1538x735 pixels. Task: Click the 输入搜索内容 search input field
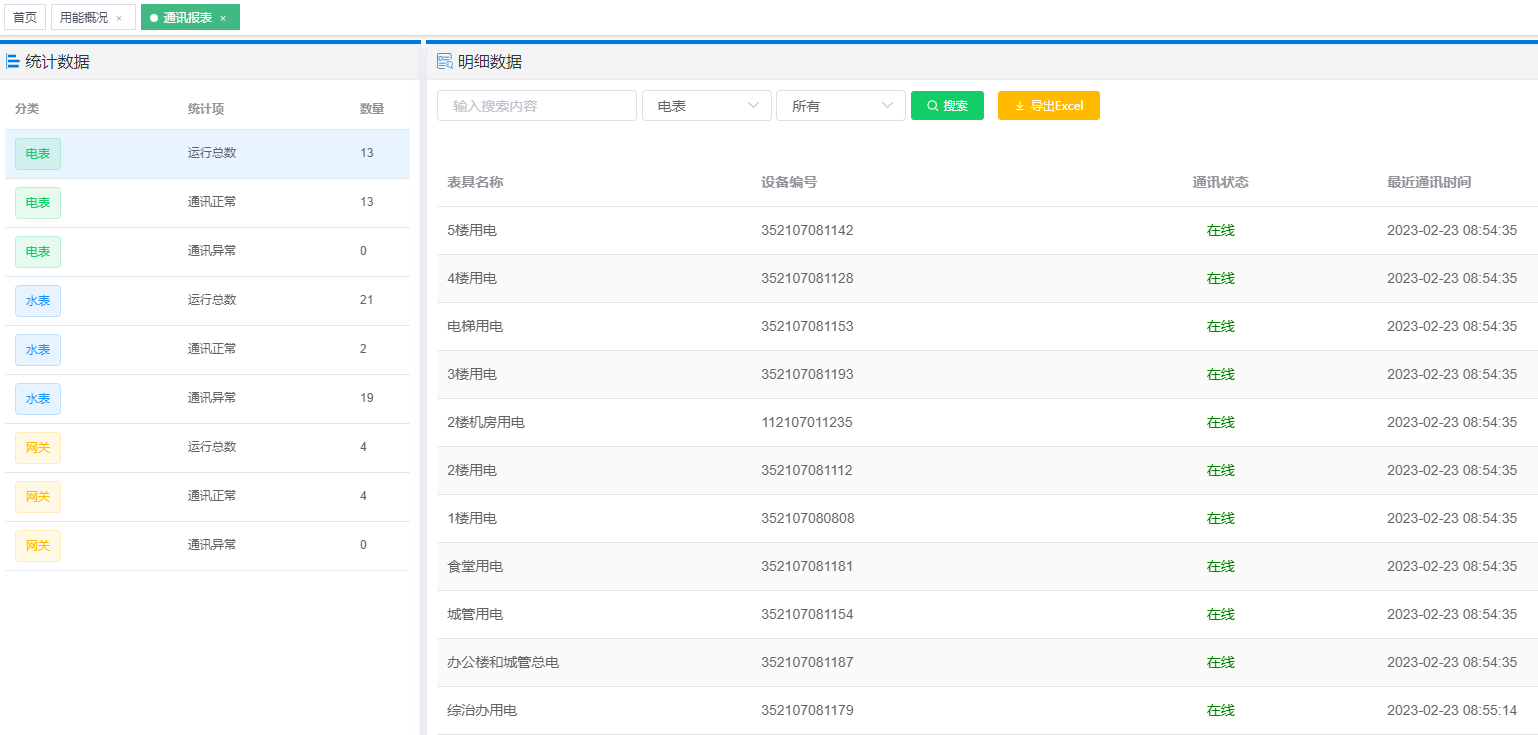point(536,105)
